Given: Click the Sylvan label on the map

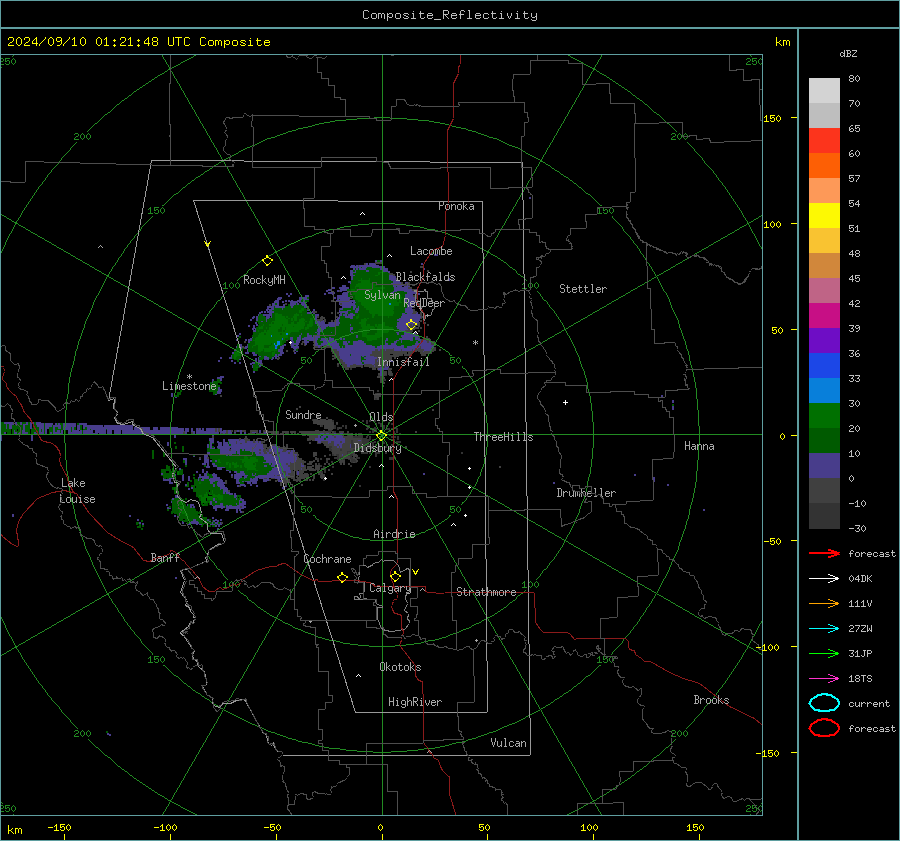Looking at the screenshot, I should (x=382, y=295).
